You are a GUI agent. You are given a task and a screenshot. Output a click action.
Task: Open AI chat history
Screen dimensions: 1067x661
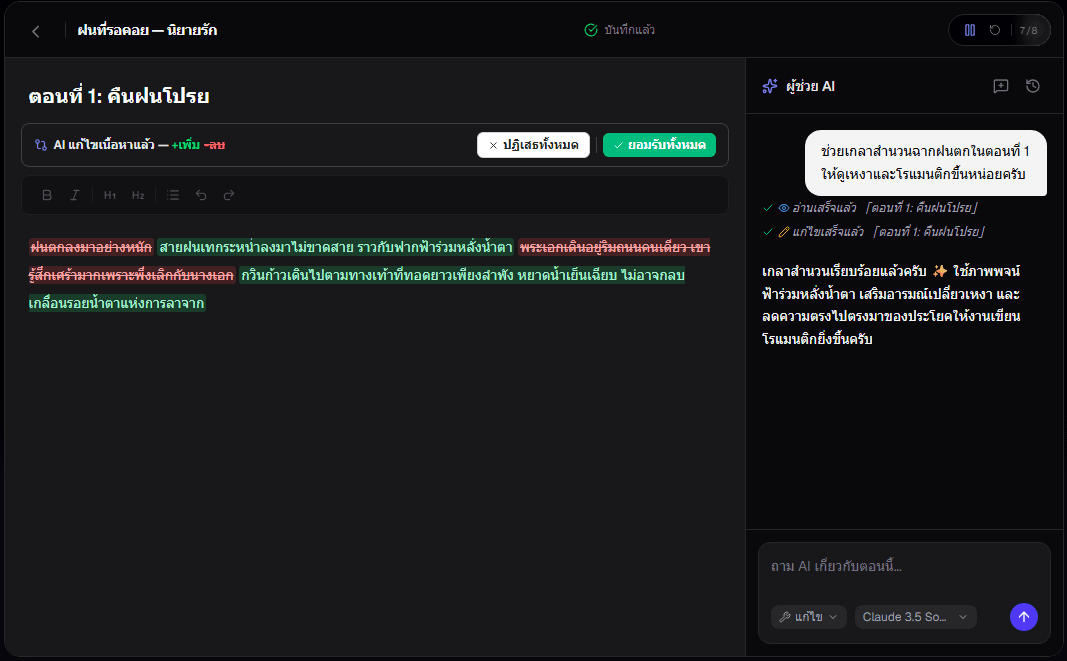coord(1033,86)
